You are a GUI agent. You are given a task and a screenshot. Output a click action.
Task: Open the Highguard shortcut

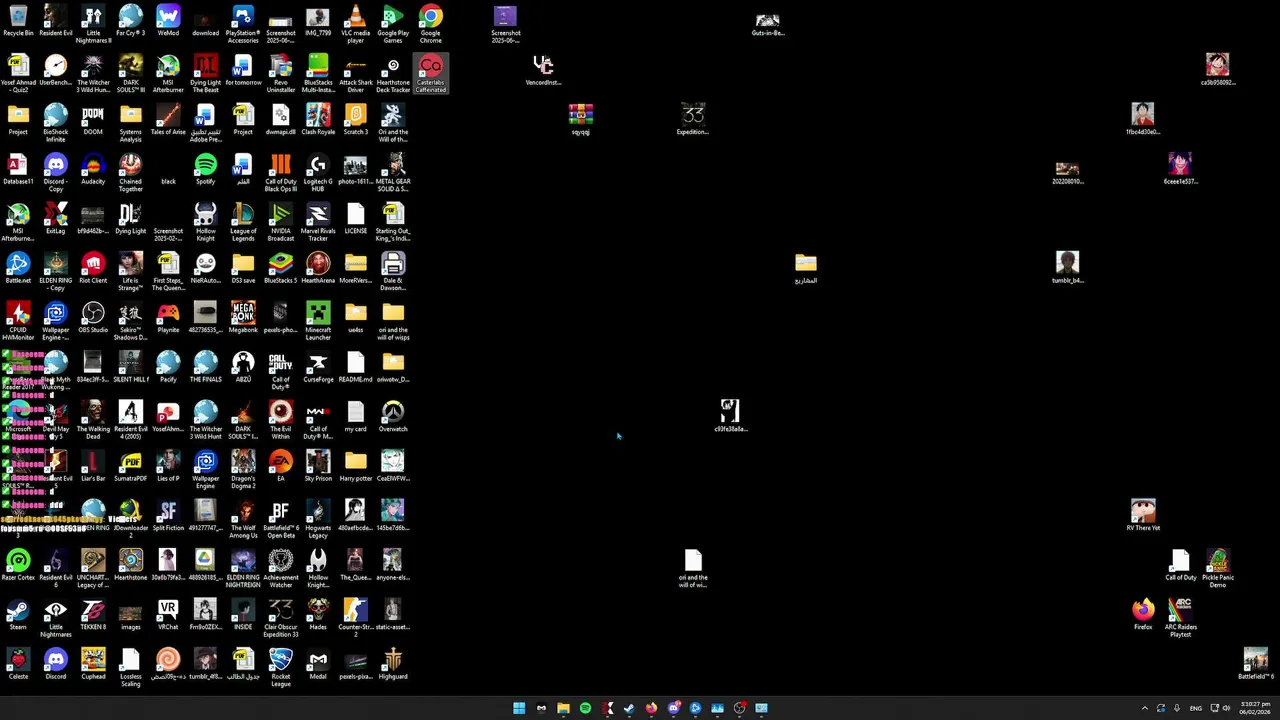393,663
